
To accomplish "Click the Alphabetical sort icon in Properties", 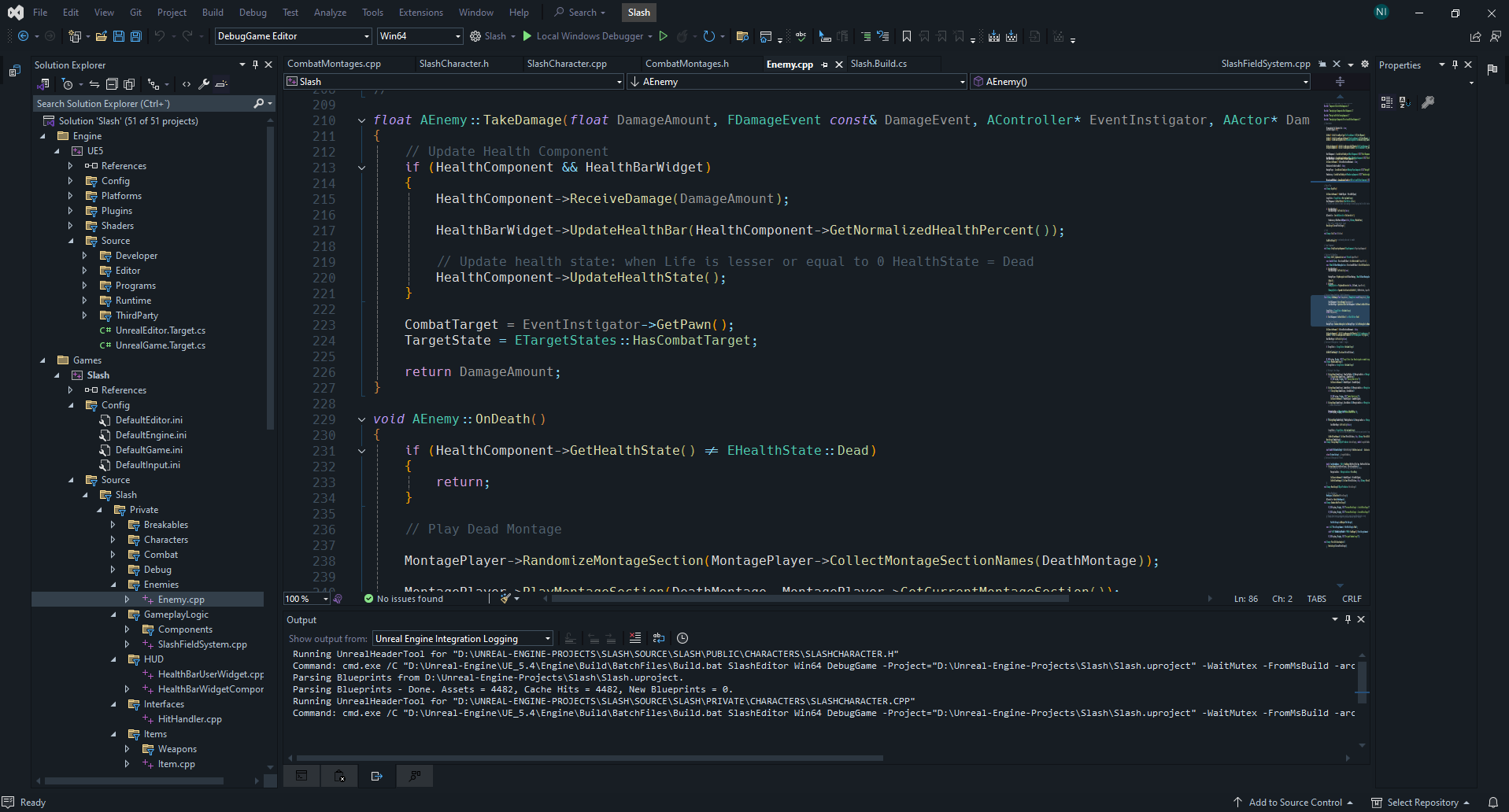I will click(1404, 102).
